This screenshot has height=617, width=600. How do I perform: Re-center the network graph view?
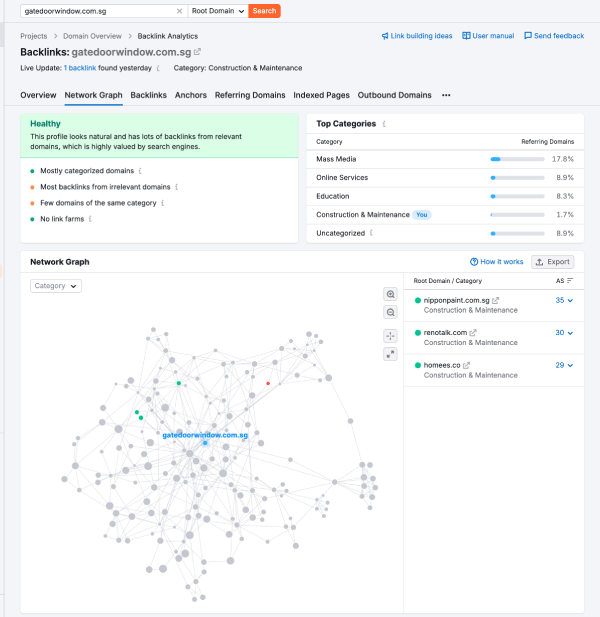click(x=391, y=336)
